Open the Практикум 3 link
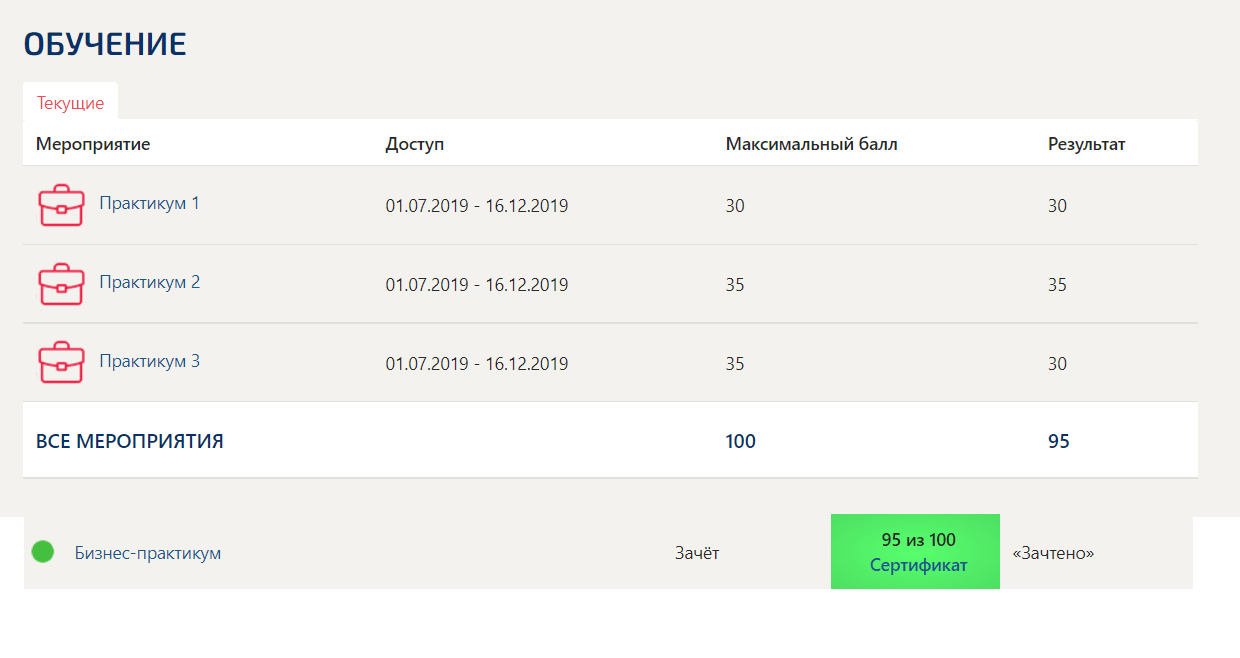 point(149,361)
